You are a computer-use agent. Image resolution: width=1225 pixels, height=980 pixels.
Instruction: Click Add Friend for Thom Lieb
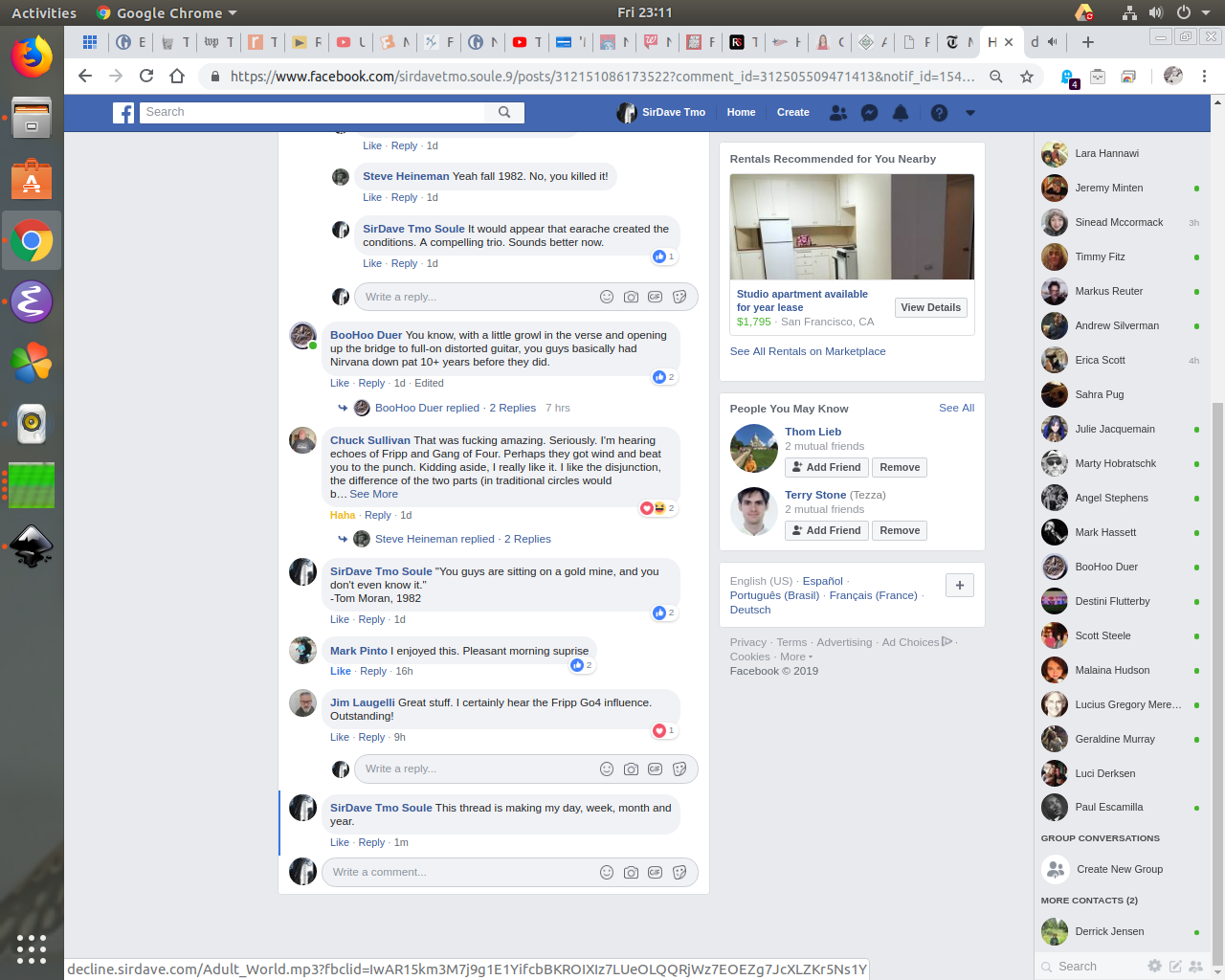tap(826, 467)
